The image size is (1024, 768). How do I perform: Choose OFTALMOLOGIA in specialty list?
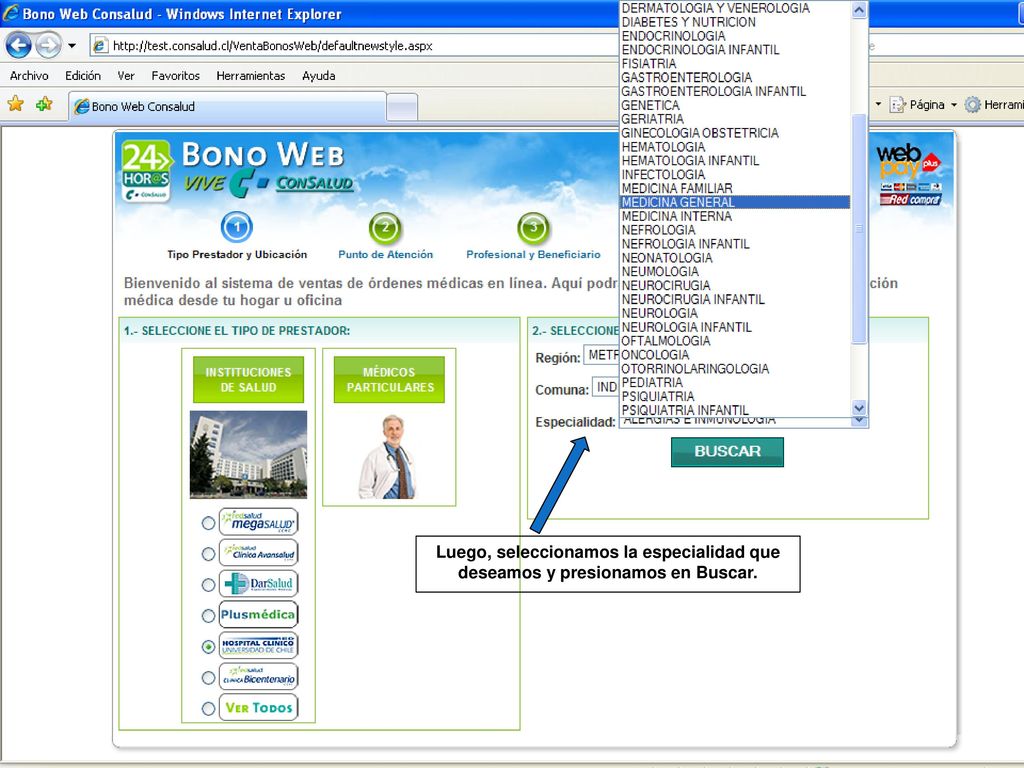point(735,341)
